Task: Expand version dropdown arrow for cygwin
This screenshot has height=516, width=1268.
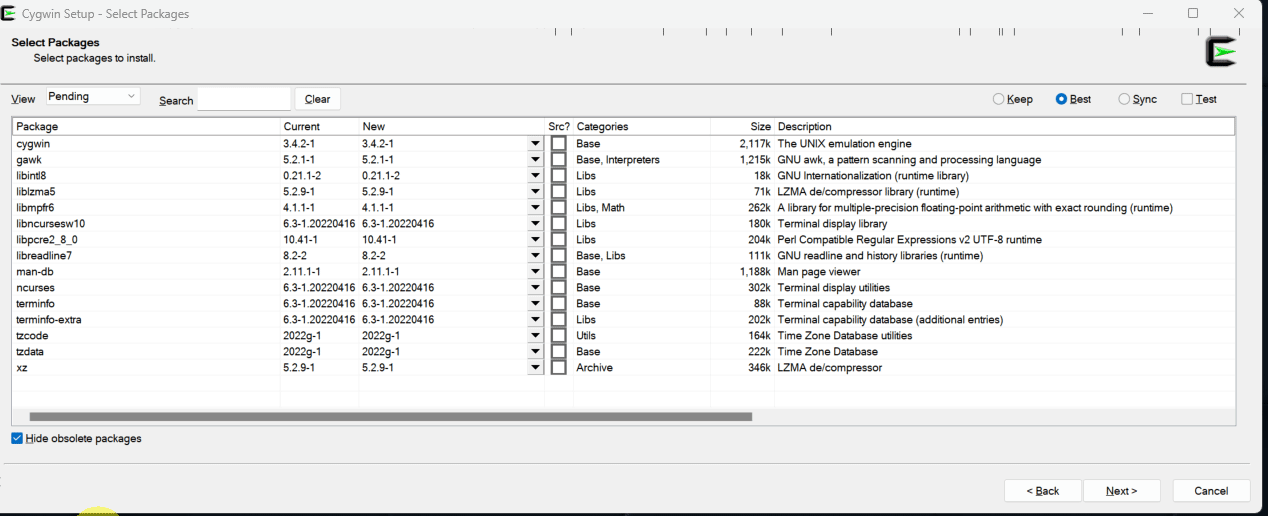Action: pos(535,144)
